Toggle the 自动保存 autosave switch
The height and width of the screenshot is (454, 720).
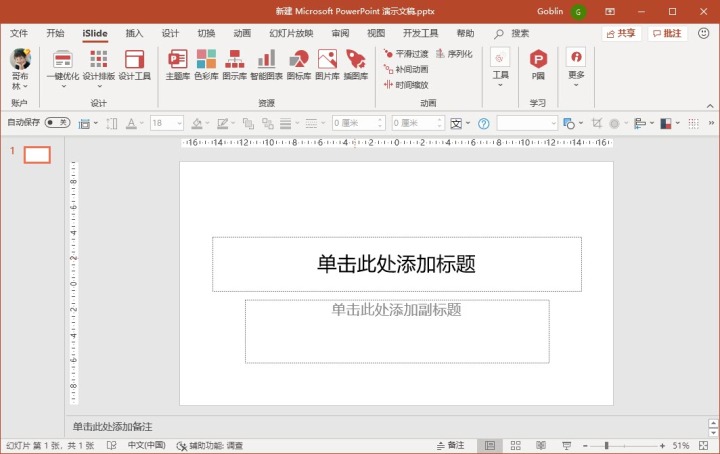point(57,123)
